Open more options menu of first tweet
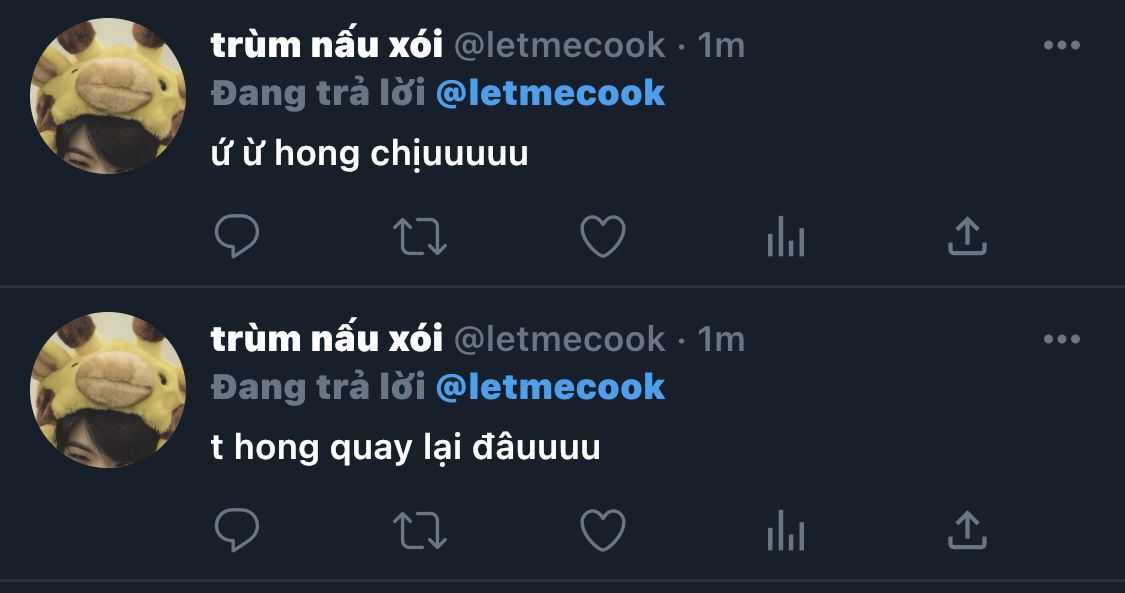Image resolution: width=1125 pixels, height=593 pixels. tap(1062, 45)
